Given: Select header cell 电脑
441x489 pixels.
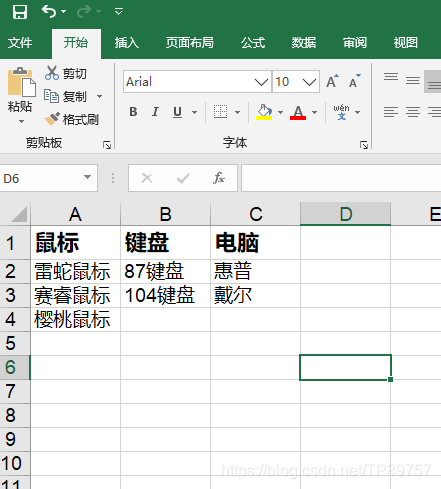Looking at the screenshot, I should point(255,243).
